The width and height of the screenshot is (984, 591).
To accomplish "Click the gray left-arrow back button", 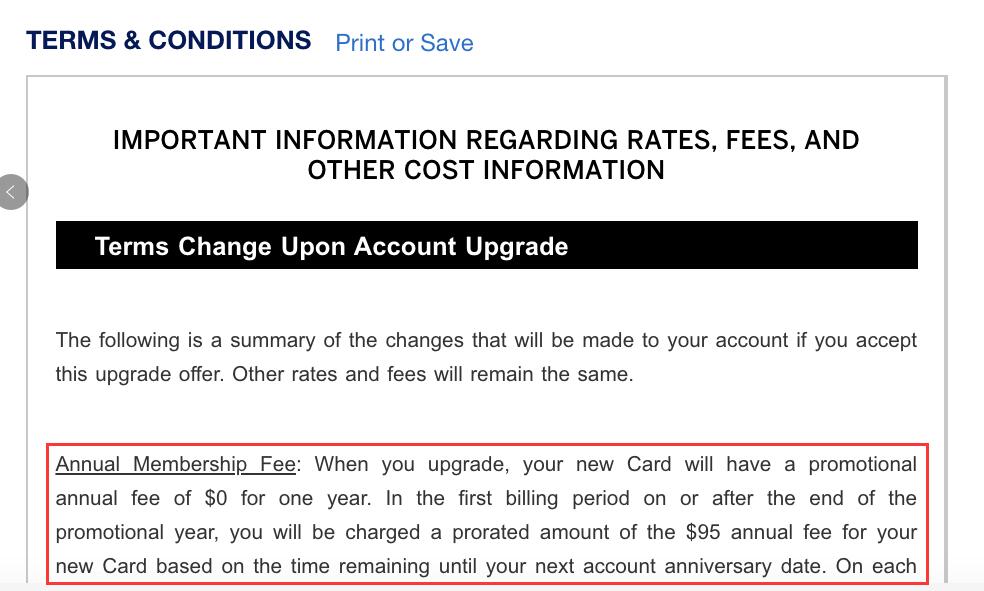I will [x=13, y=192].
